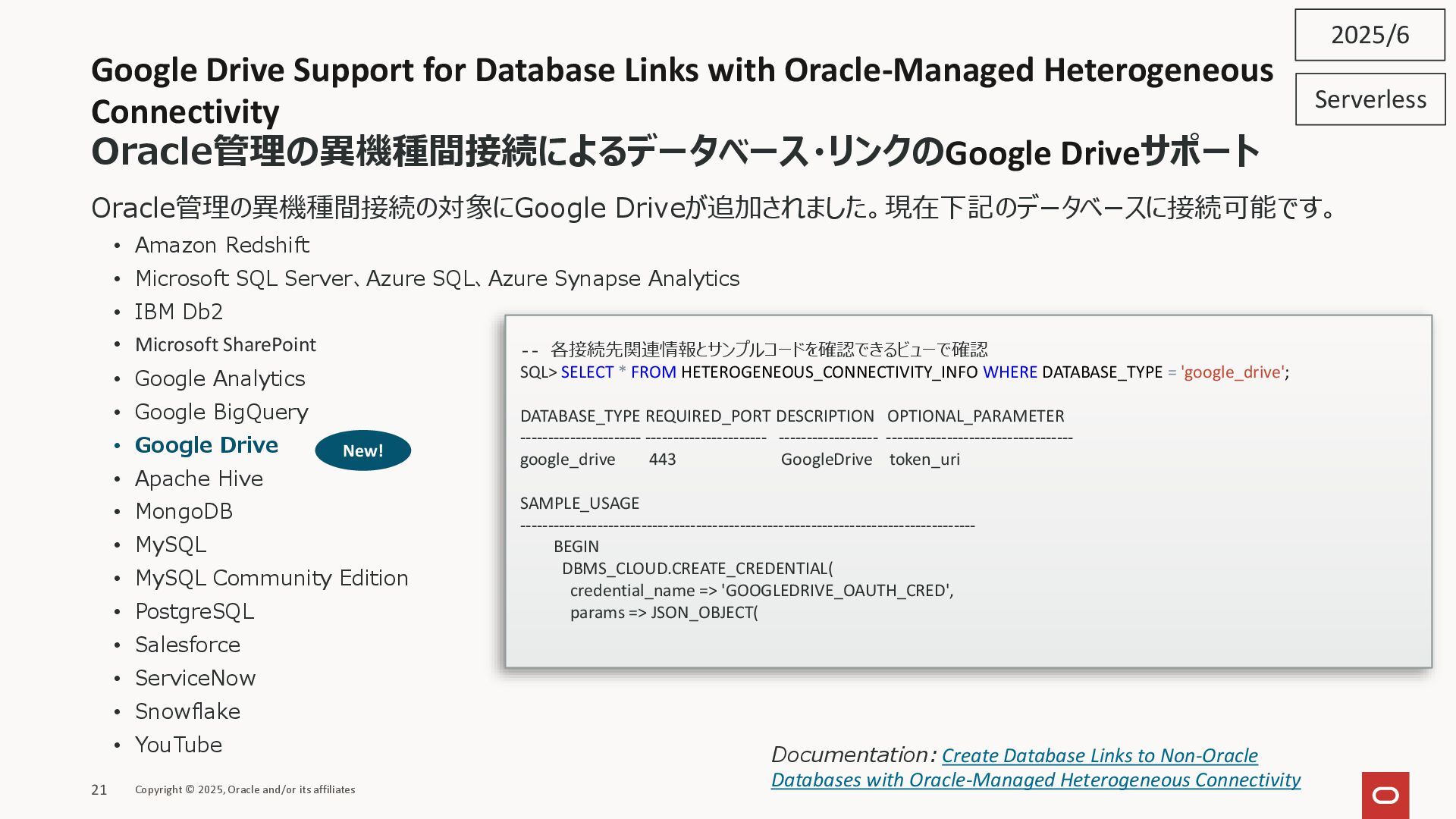Click the GoogleDrive description value

[827, 460]
